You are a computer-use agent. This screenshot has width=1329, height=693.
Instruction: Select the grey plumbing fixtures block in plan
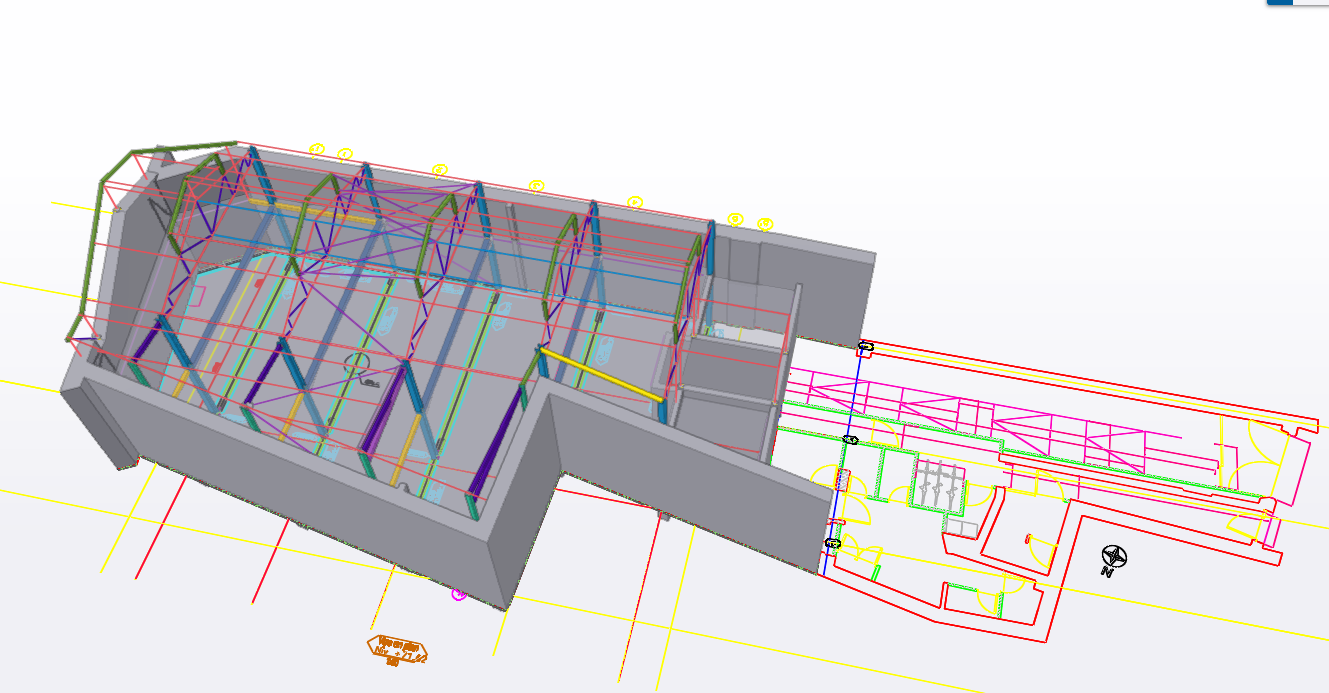coord(938,485)
